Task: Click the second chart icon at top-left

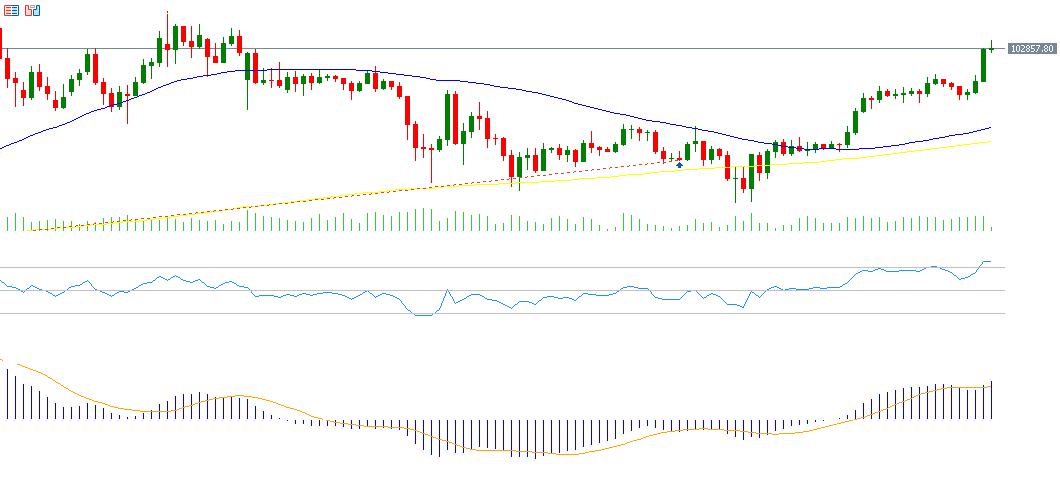Action: click(x=33, y=10)
